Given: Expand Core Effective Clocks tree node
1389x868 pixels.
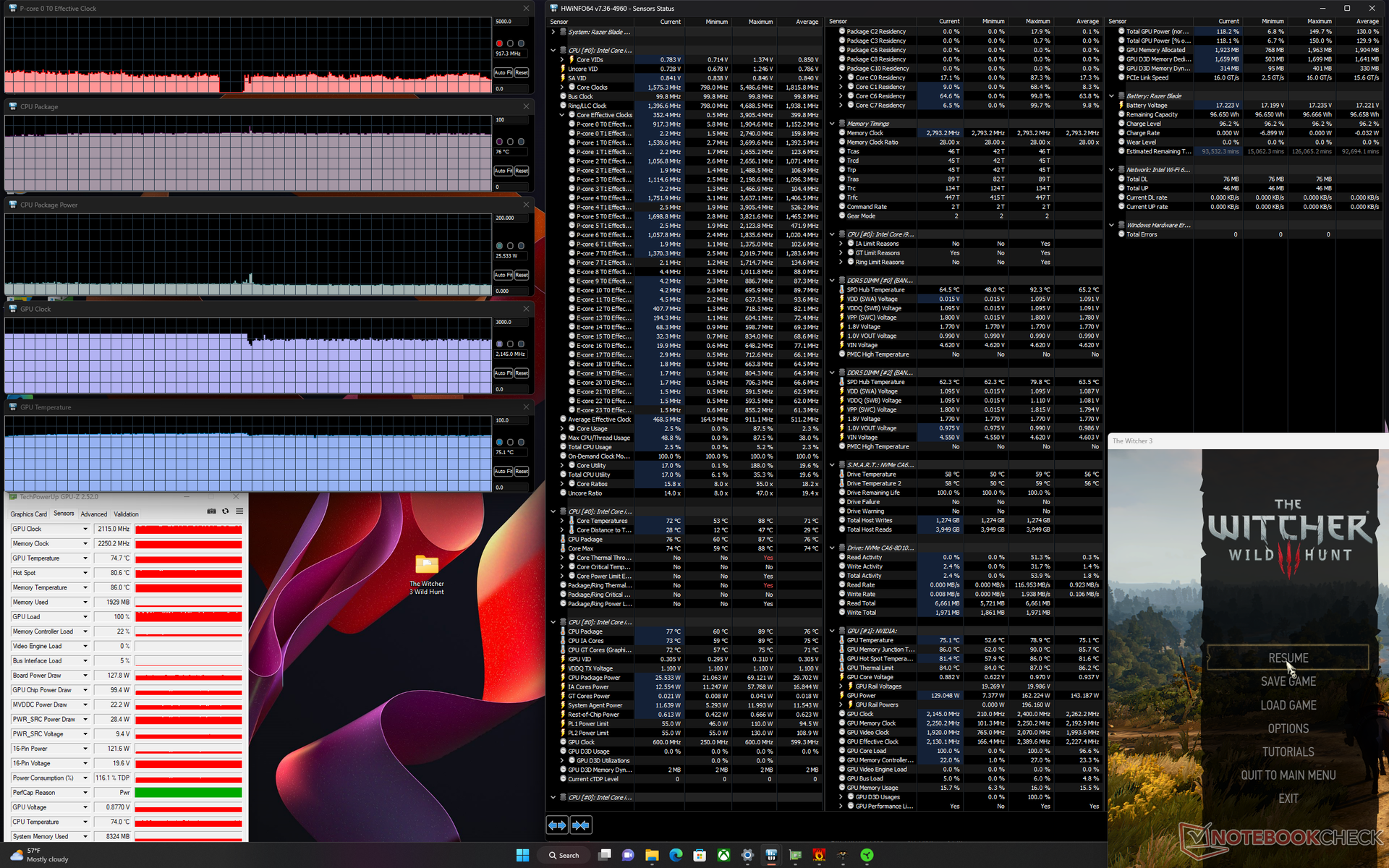Looking at the screenshot, I should (562, 115).
